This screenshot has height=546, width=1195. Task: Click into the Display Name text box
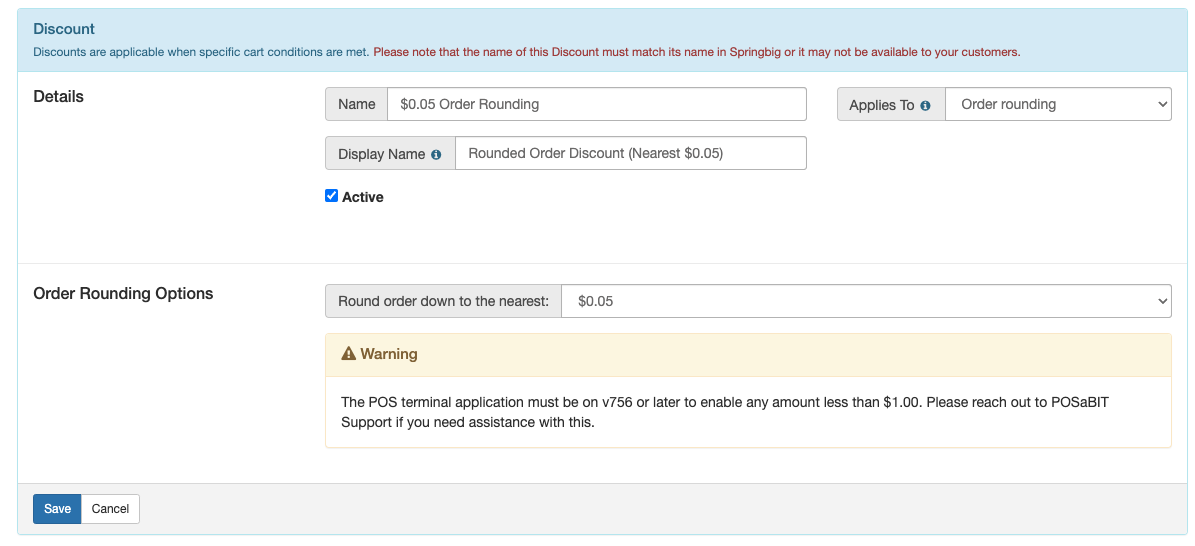(x=630, y=154)
